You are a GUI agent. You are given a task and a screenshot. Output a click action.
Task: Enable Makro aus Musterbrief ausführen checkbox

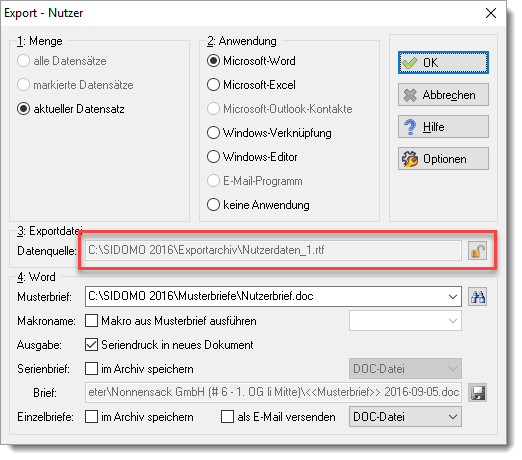coord(91,321)
